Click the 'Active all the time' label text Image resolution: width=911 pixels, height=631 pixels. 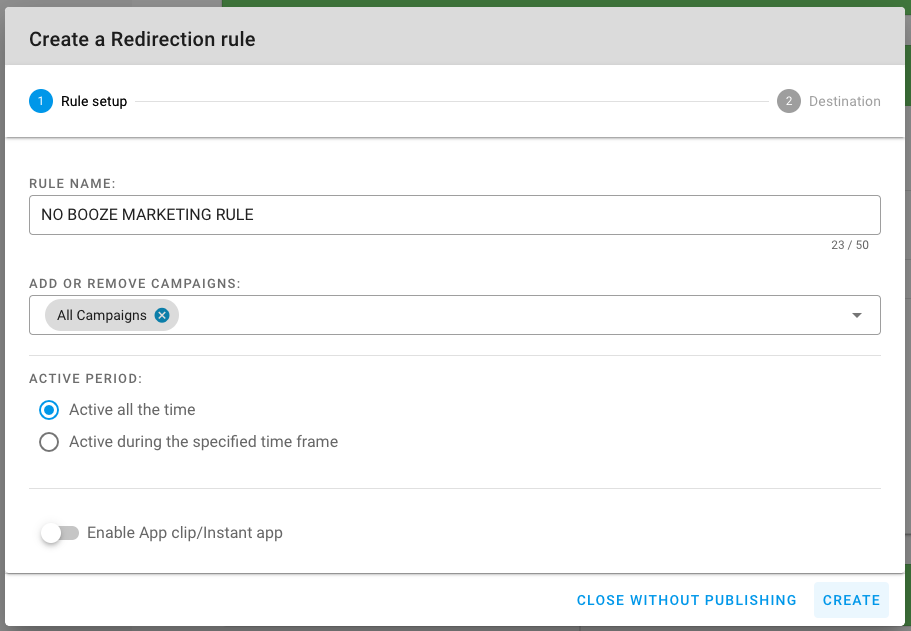point(132,410)
